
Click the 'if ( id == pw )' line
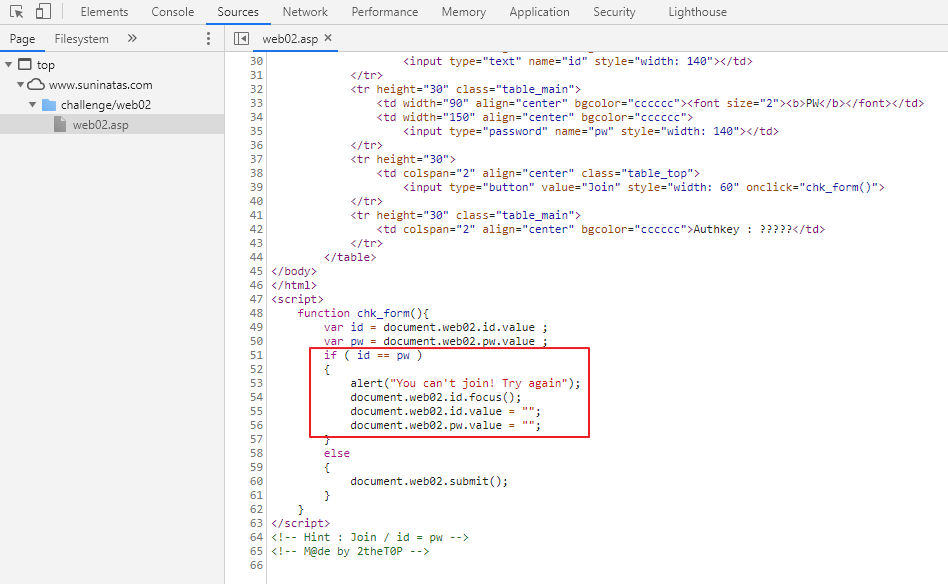372,355
